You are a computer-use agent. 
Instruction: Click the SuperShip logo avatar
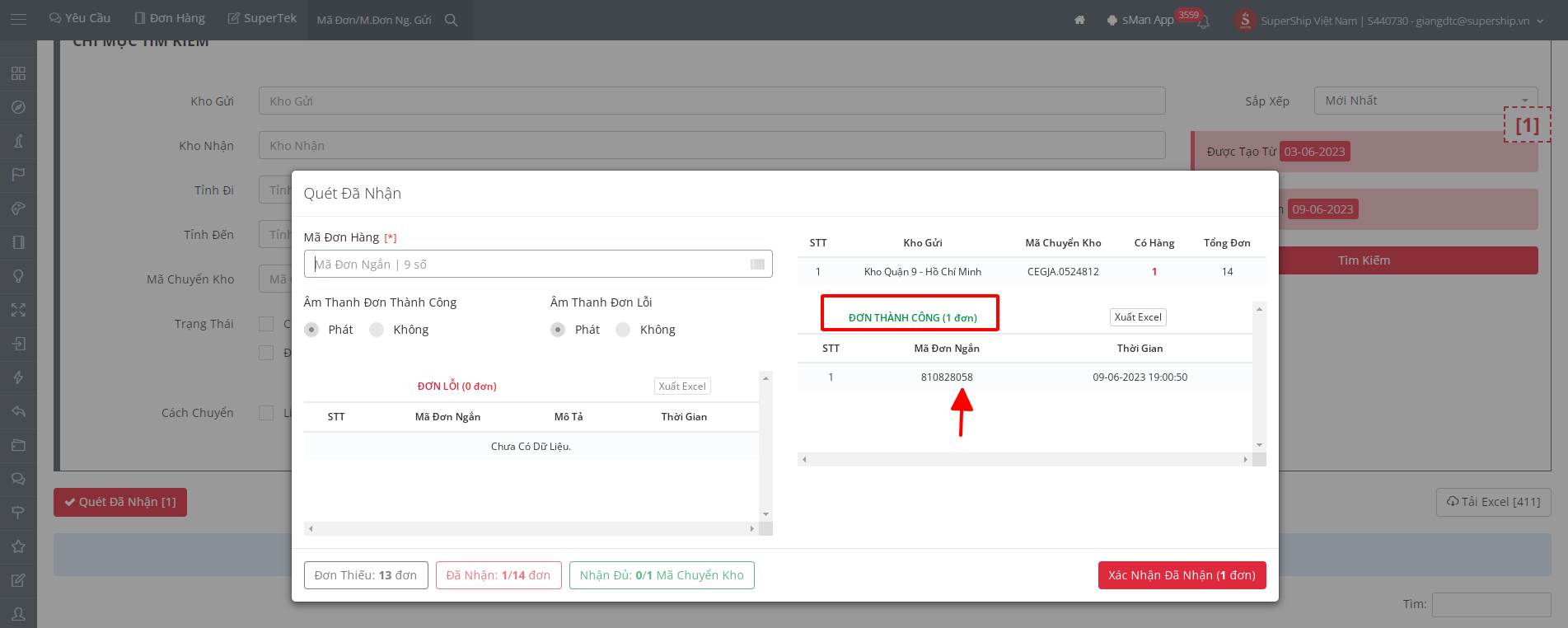click(x=1245, y=20)
